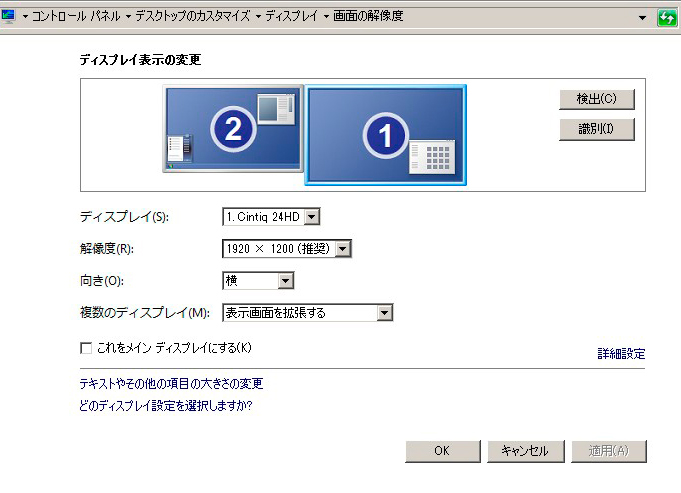The height and width of the screenshot is (493, 681).
Task: Click the green refresh button in address bar
Action: (667, 18)
